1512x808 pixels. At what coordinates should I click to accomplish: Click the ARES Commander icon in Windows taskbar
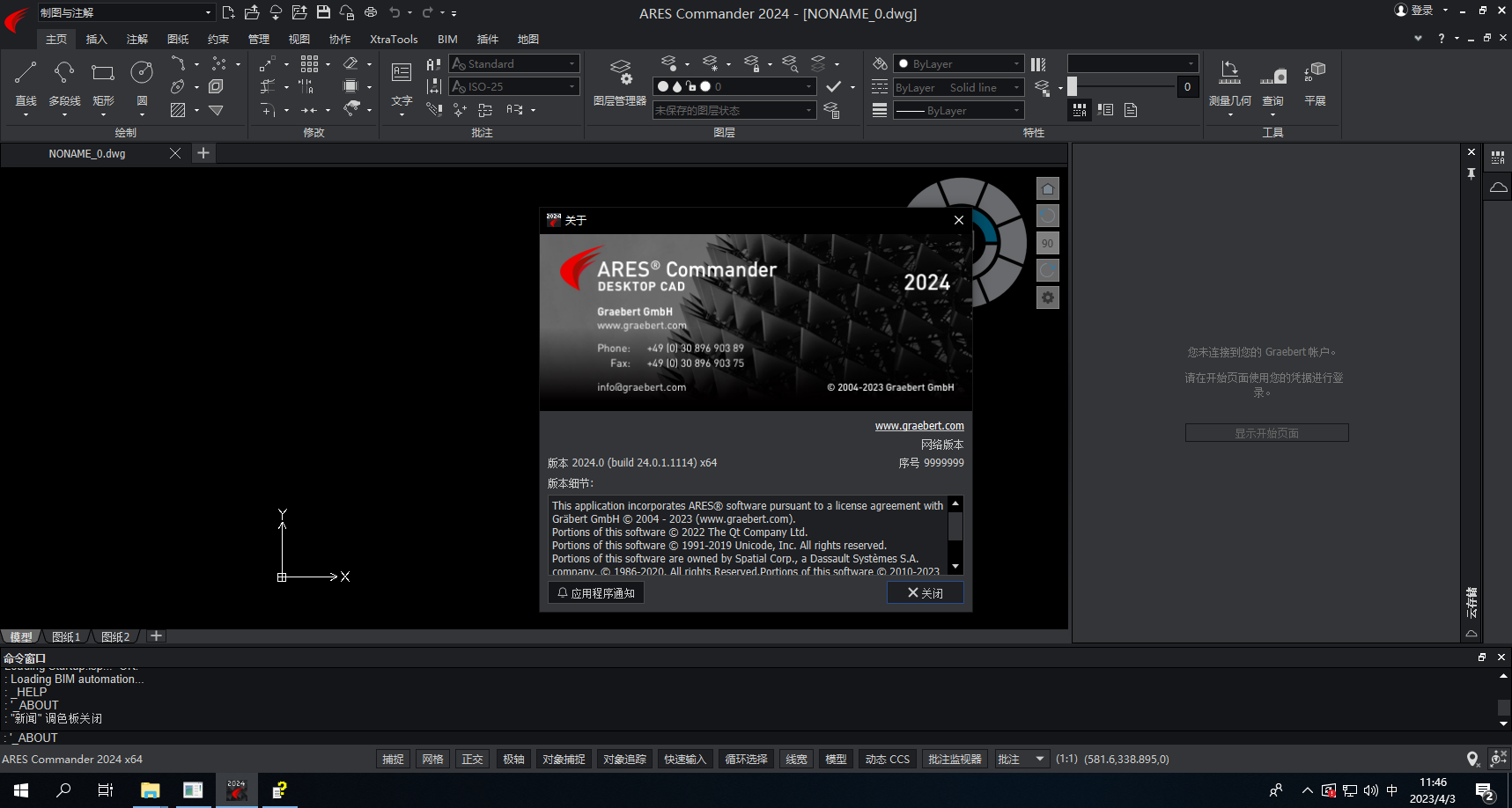[x=236, y=790]
